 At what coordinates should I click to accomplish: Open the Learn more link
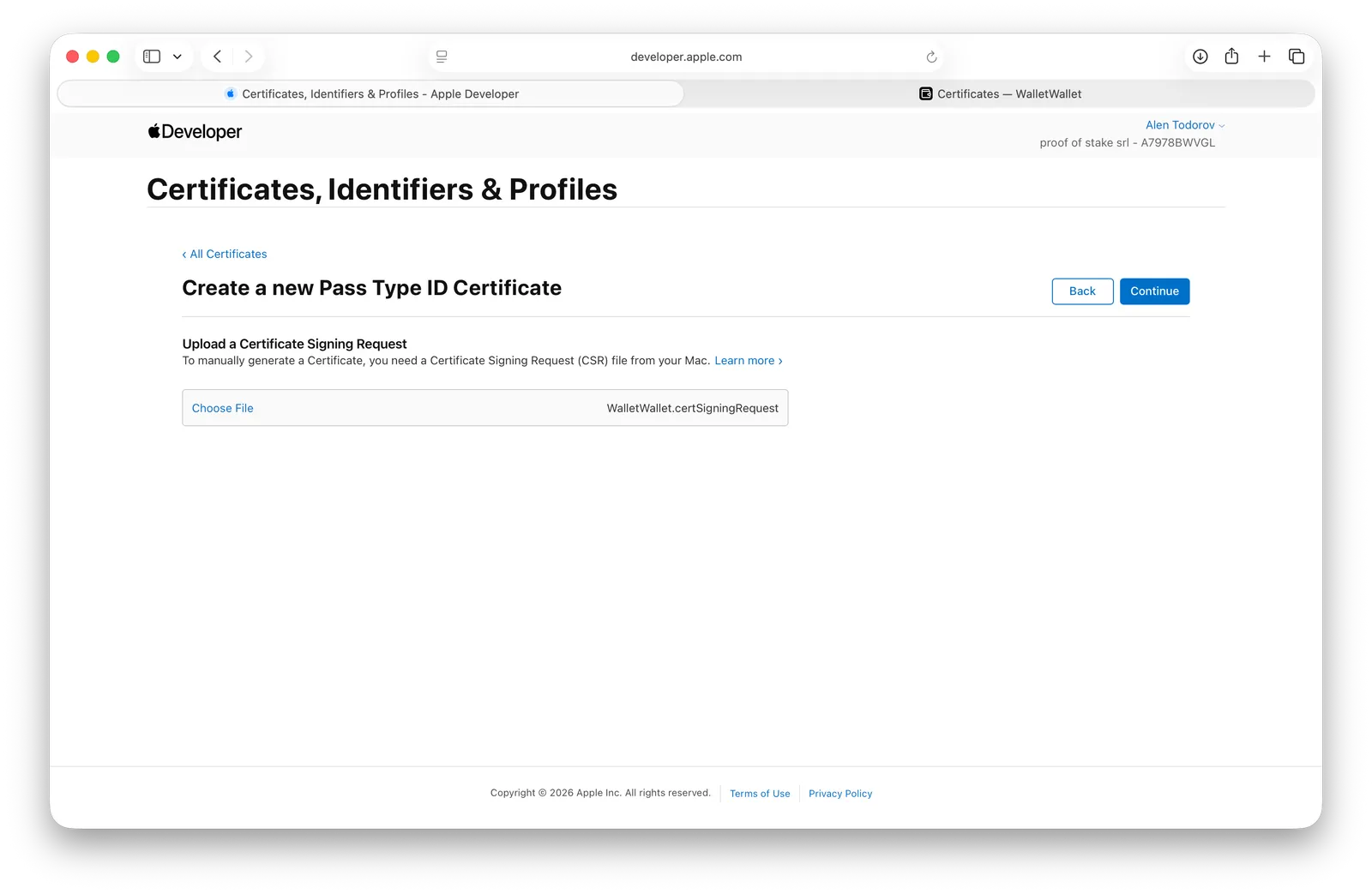click(749, 361)
